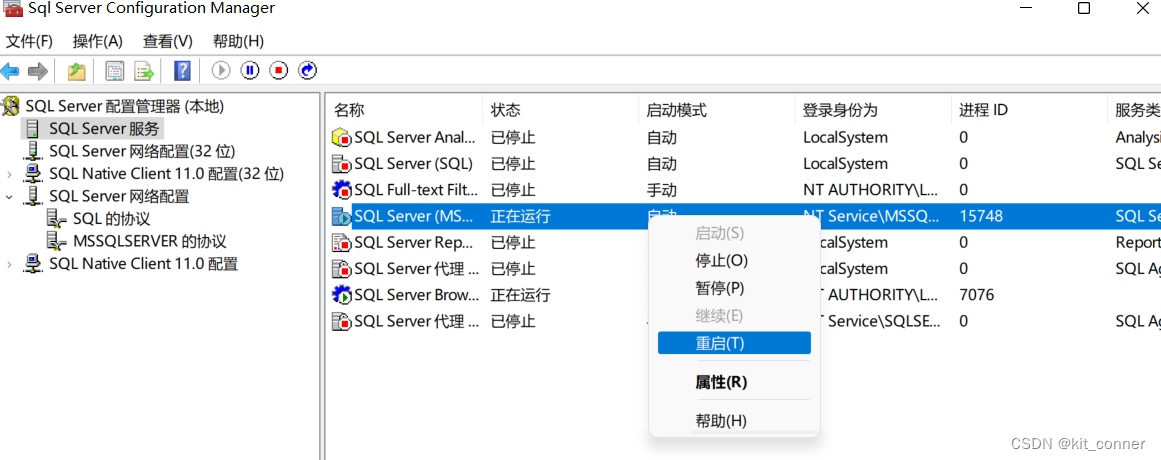Click the SQL Server 服务 tree icon

(33, 129)
